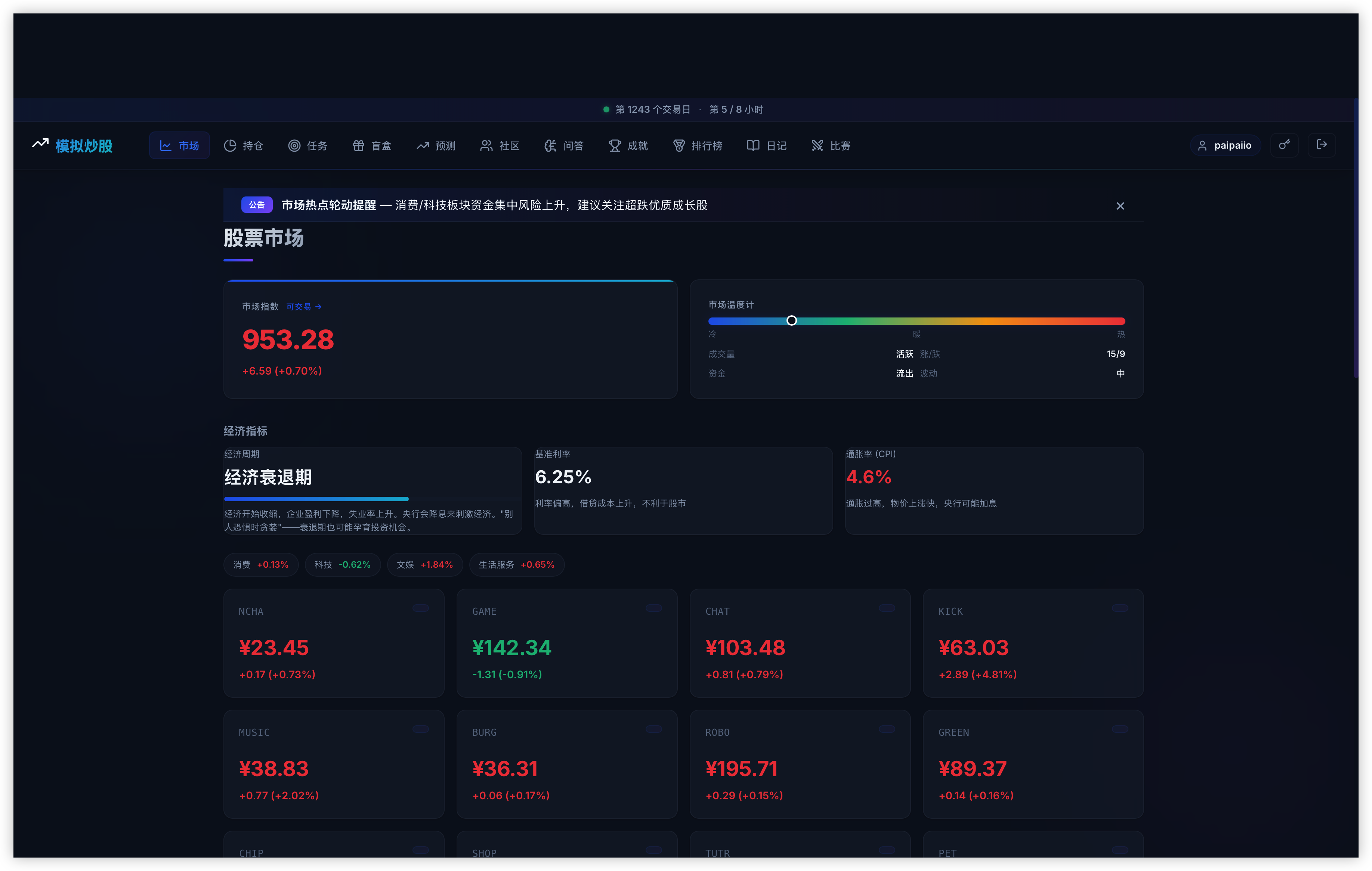Viewport: 1372px width, 871px height.
Task: Click the logout arrow icon
Action: pos(1321,145)
